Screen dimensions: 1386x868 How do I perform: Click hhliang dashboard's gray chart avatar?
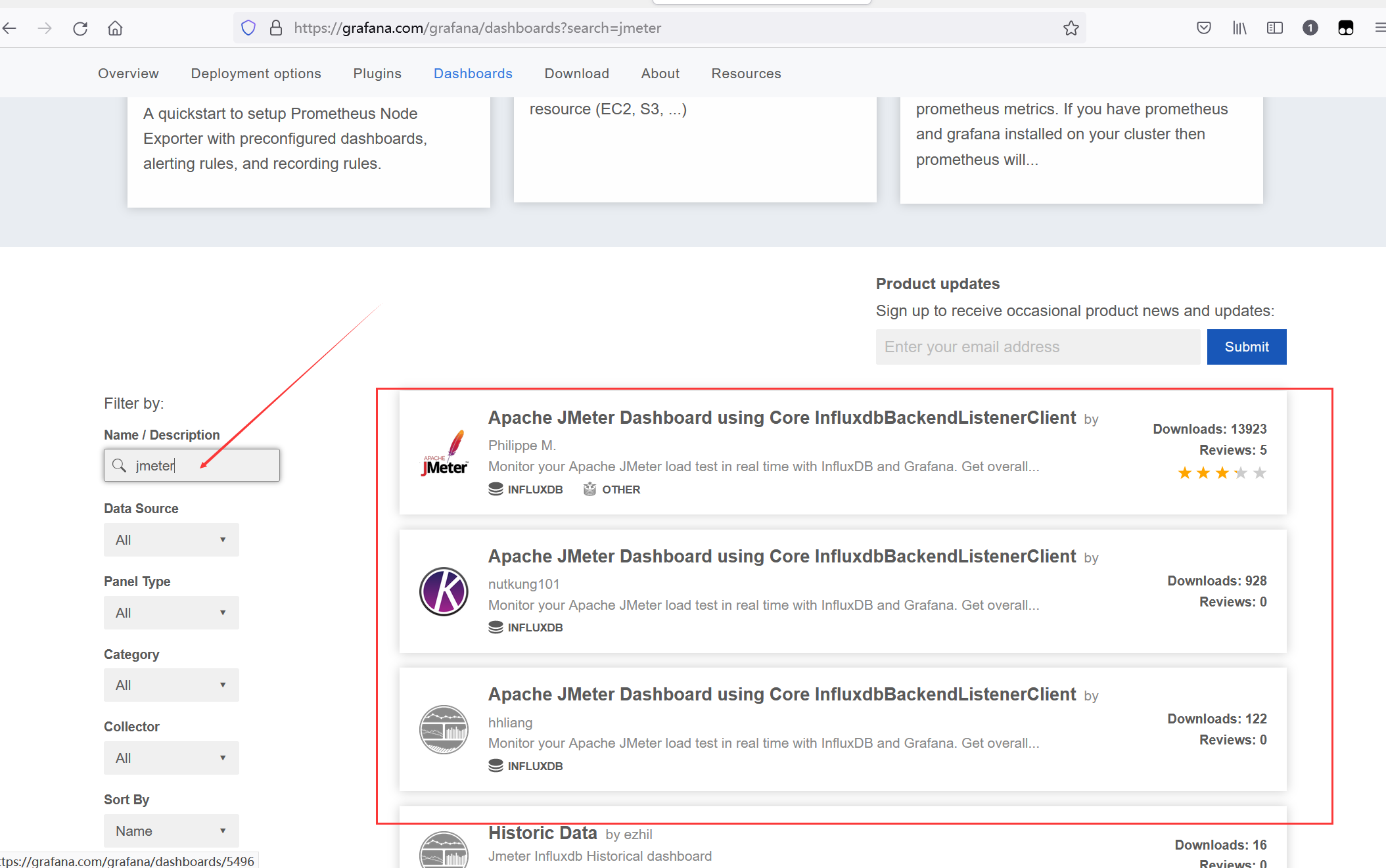444,729
